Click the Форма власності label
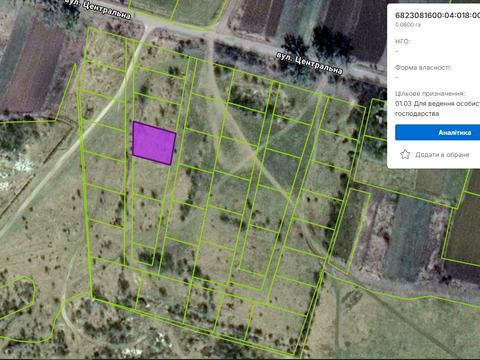480x360 pixels. 423,67
